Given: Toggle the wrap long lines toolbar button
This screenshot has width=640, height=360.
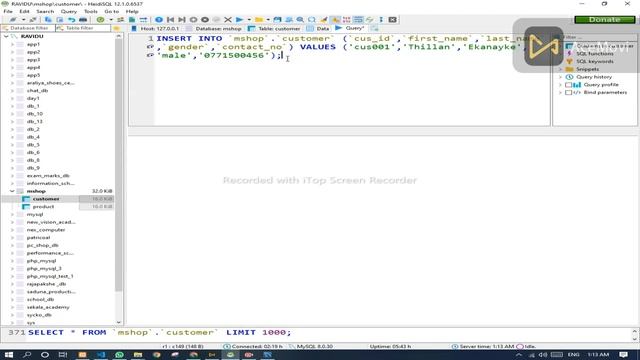Looking at the screenshot, I should 358,20.
